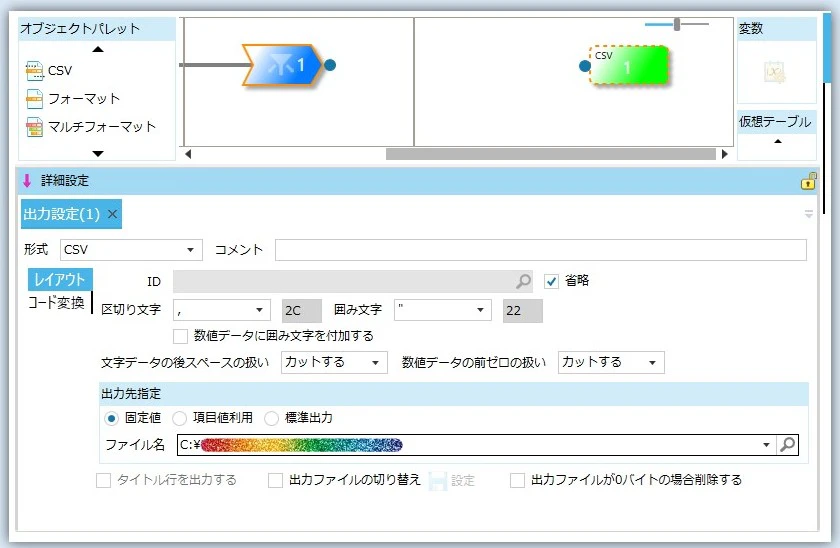This screenshot has height=548, width=840.
Task: Enable 出力ファイルが0バイトの場合削除する checkbox
Action: tap(518, 481)
